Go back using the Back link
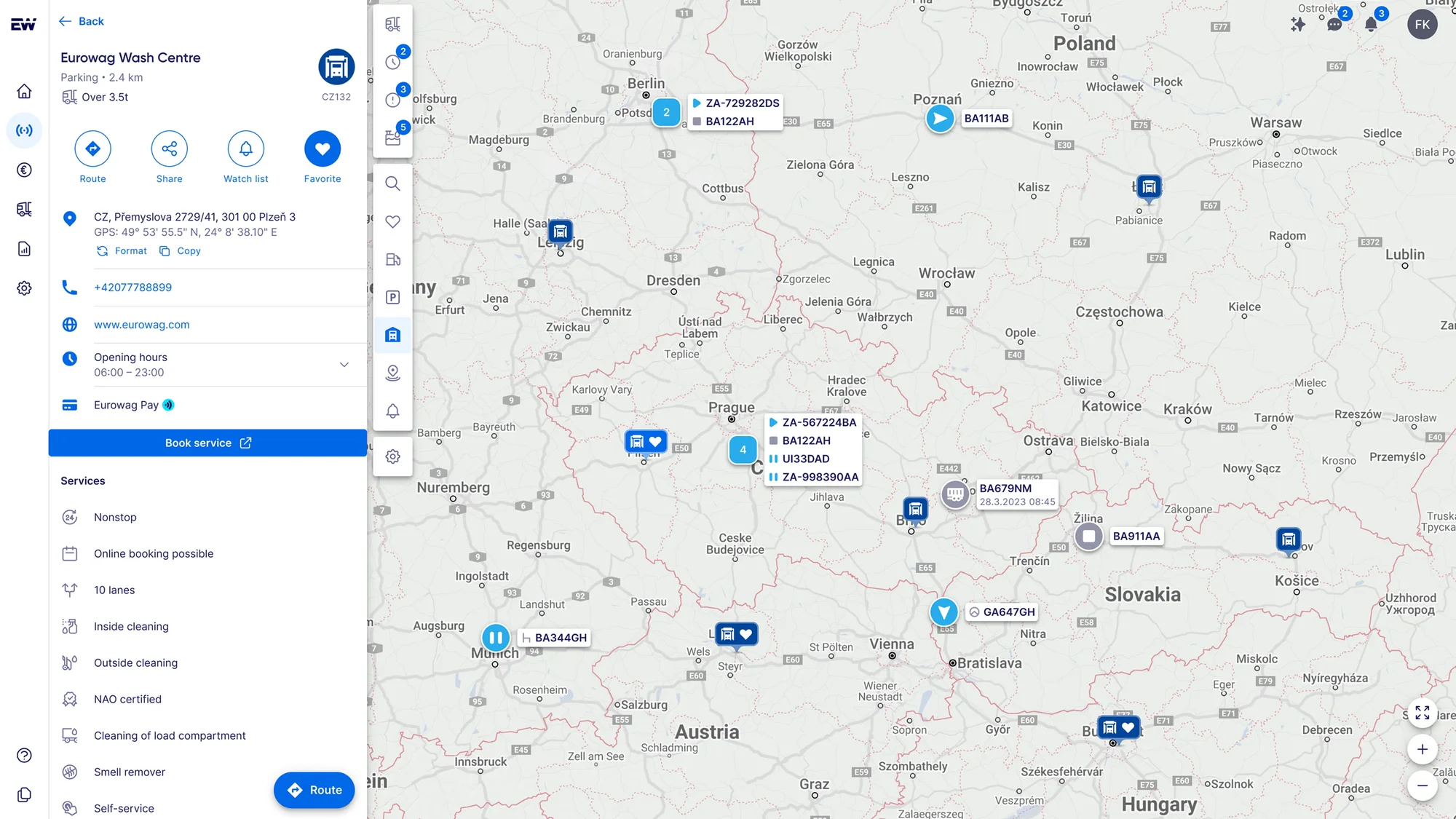1456x819 pixels. coord(81,21)
